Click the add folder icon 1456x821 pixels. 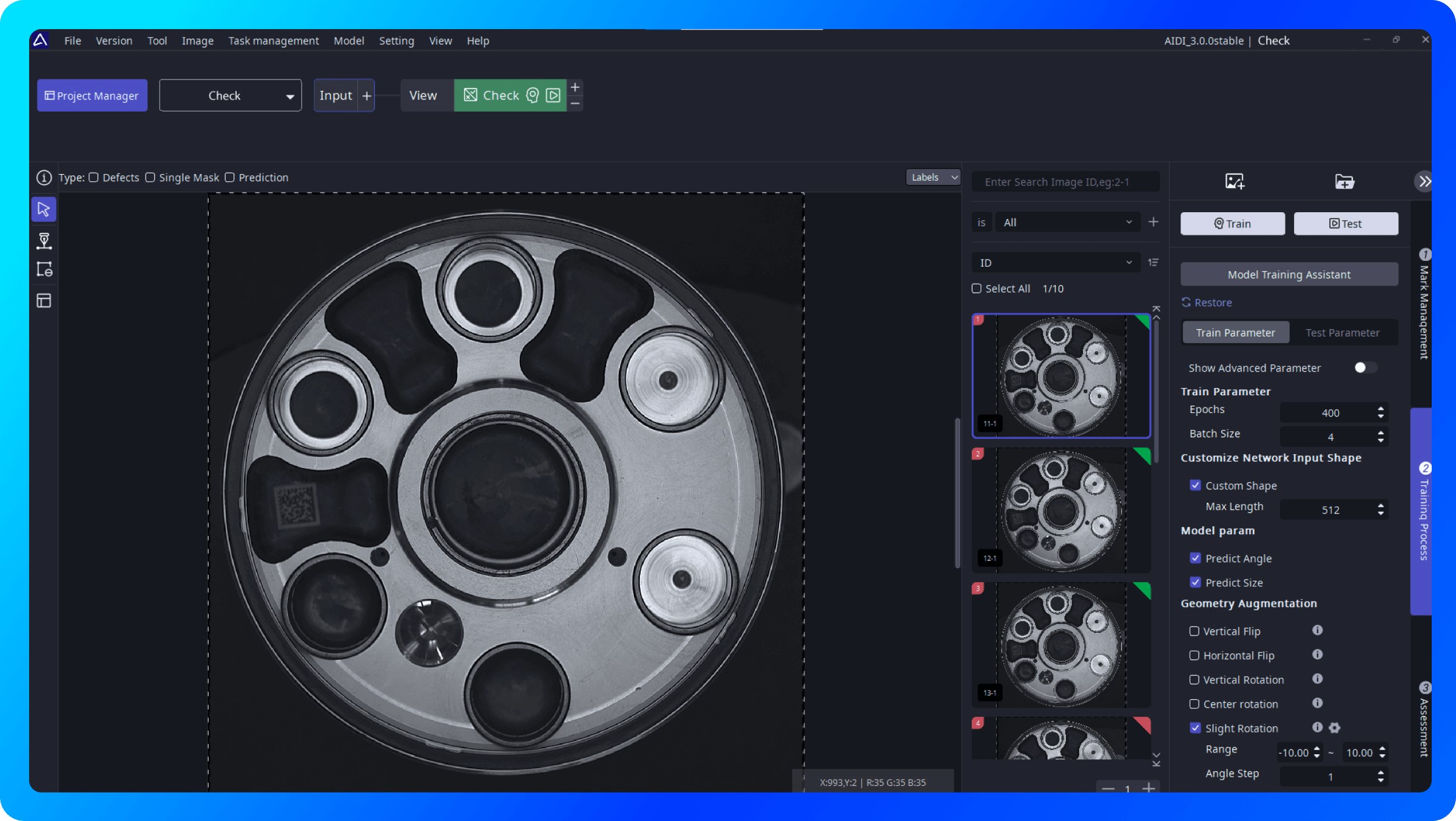pyautogui.click(x=1344, y=181)
